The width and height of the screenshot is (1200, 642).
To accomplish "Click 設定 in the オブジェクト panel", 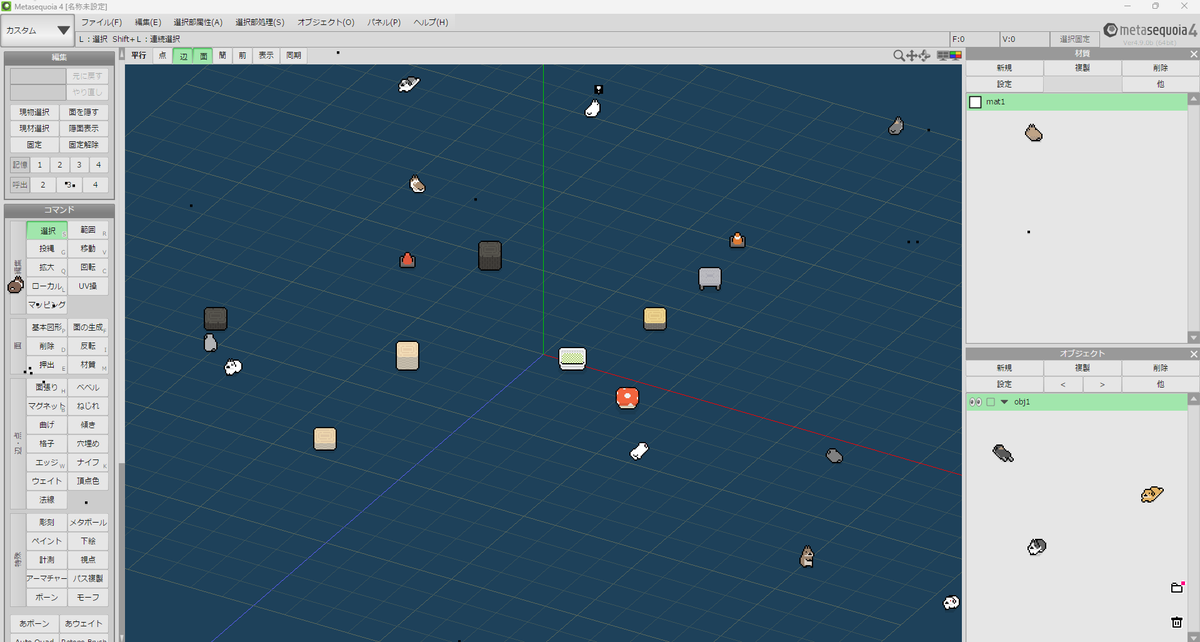I will pos(1004,384).
